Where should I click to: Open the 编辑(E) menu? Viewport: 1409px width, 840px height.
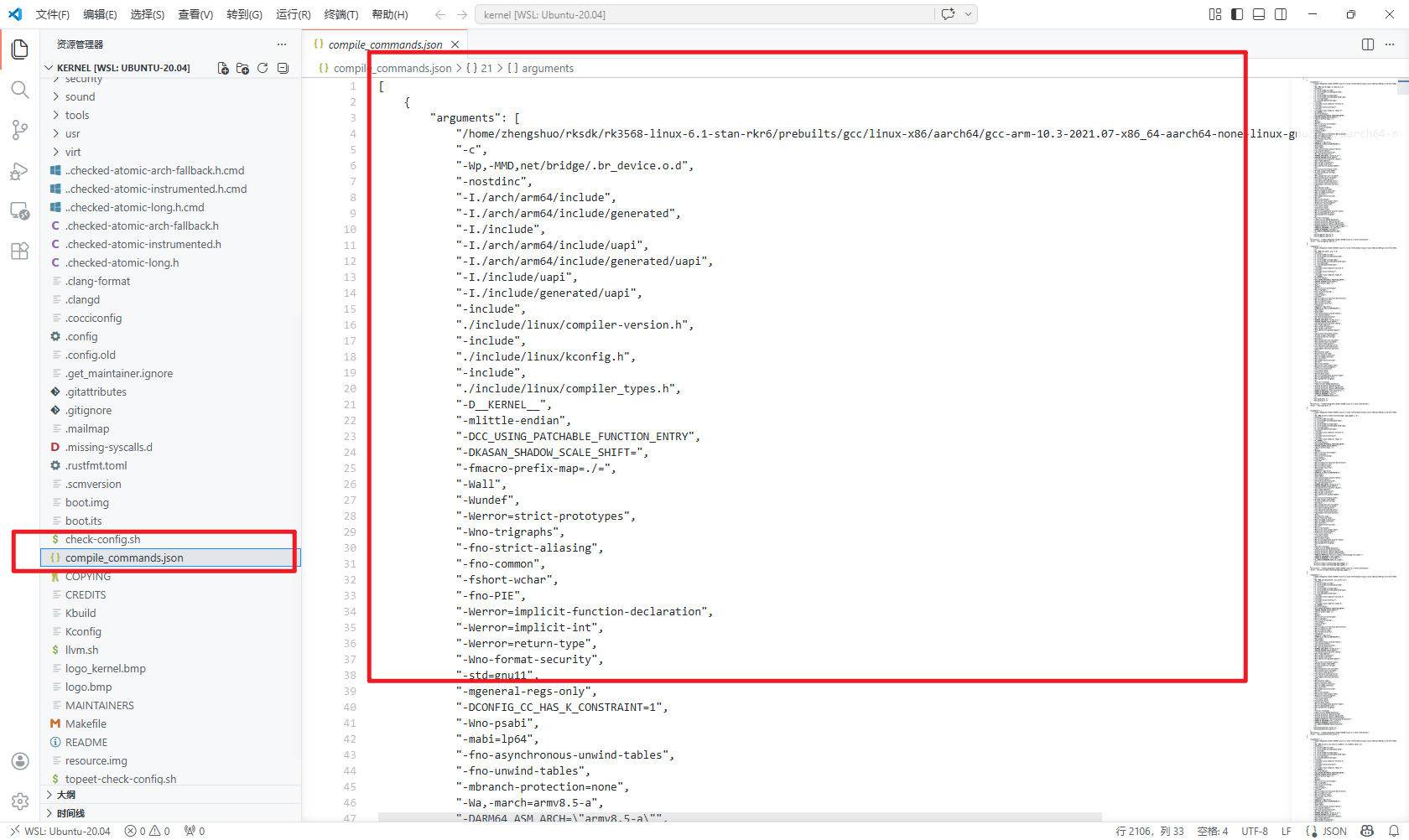pyautogui.click(x=100, y=14)
